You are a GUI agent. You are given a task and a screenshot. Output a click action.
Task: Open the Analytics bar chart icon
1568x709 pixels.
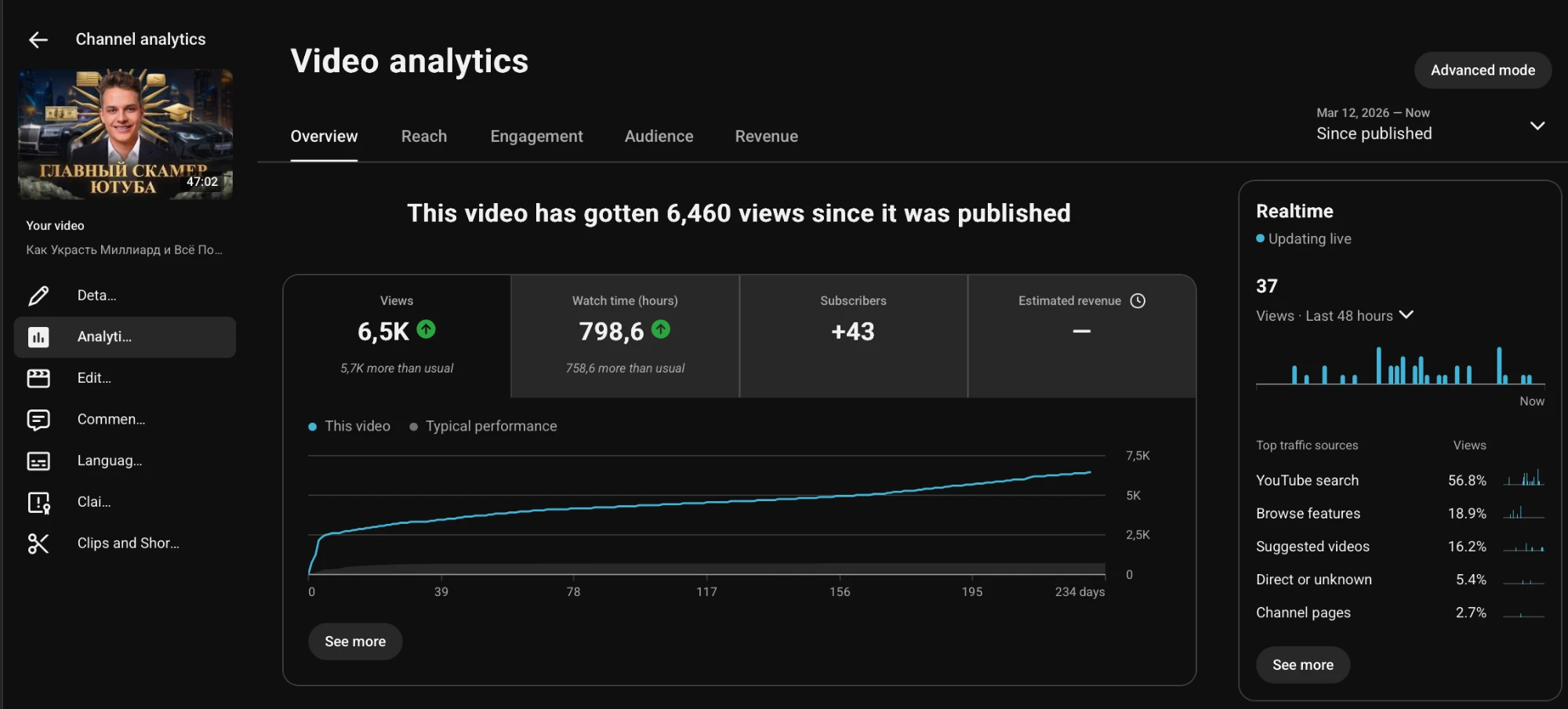coord(38,337)
